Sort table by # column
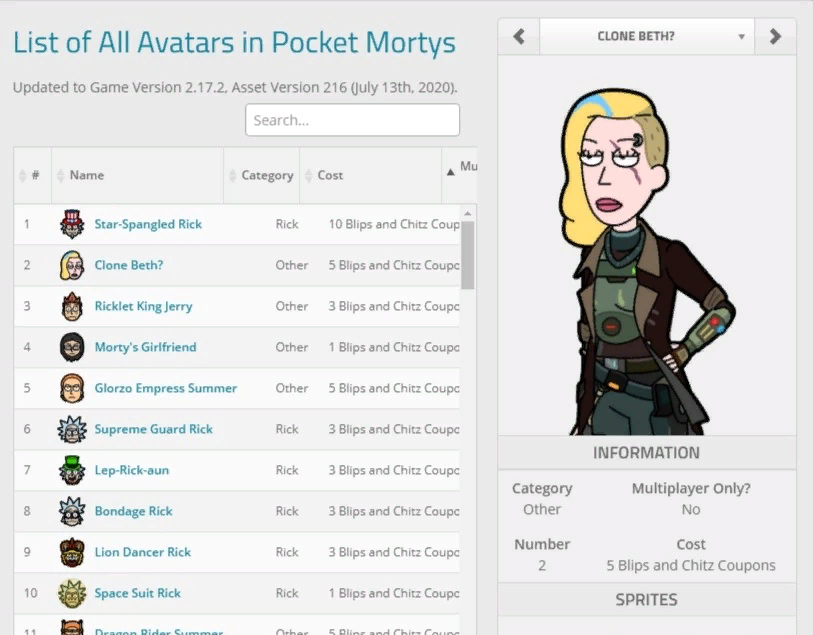Image resolution: width=813 pixels, height=635 pixels. 33,175
